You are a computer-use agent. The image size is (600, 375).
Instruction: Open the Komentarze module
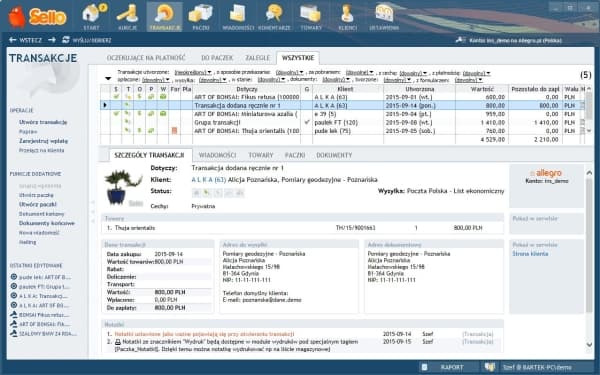(274, 17)
